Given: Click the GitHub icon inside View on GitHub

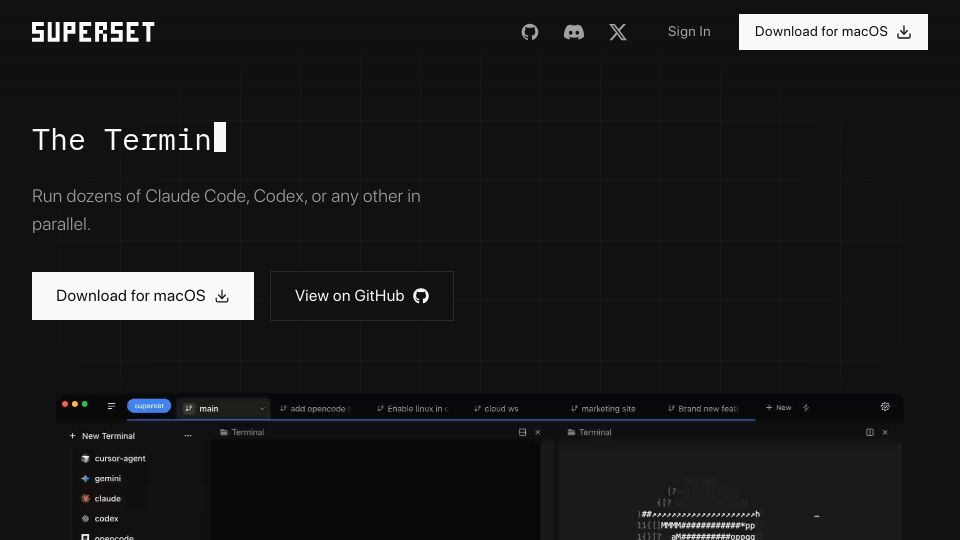Looking at the screenshot, I should tap(421, 296).
